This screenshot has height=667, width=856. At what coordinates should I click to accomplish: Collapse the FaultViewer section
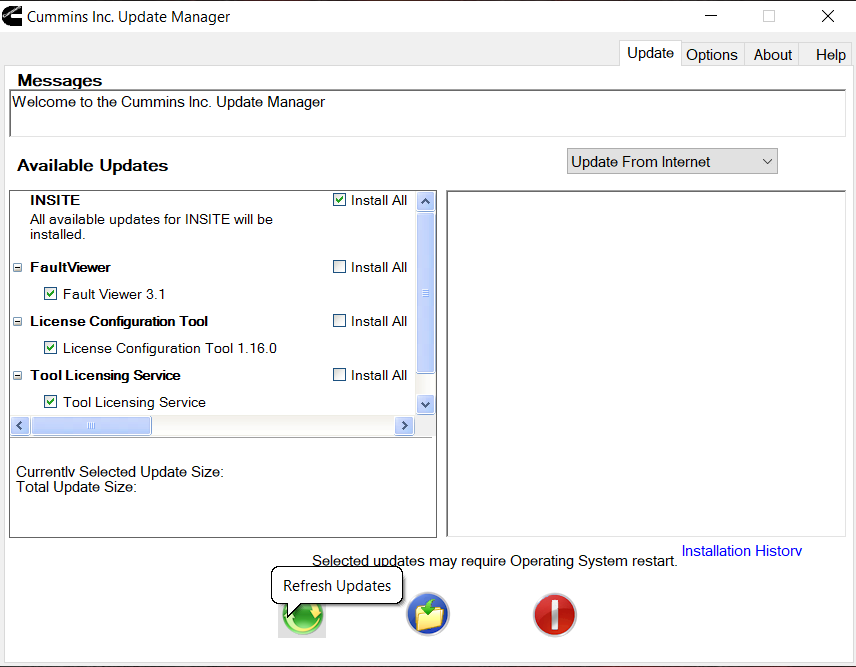click(15, 266)
